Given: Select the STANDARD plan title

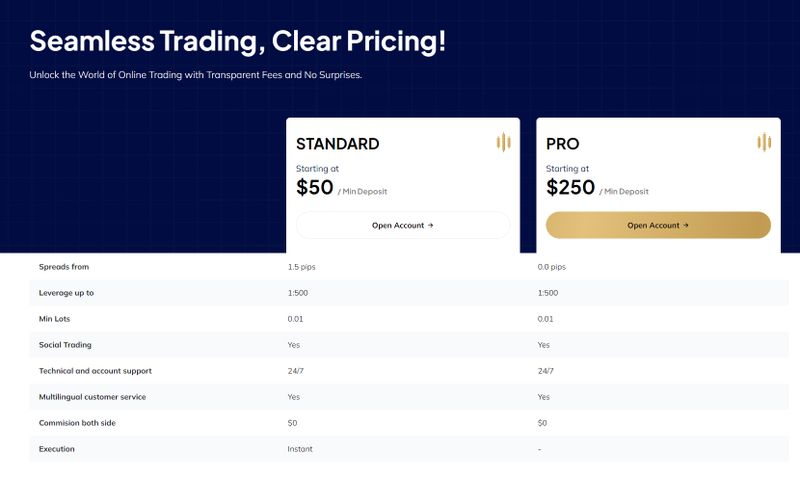Looking at the screenshot, I should [x=338, y=144].
